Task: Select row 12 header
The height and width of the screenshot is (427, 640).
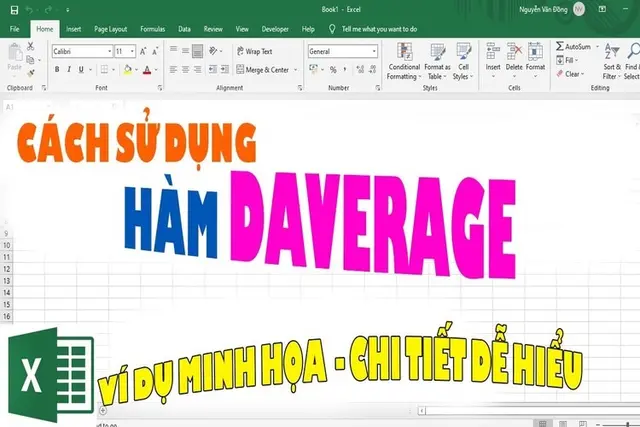Action: tap(7, 269)
